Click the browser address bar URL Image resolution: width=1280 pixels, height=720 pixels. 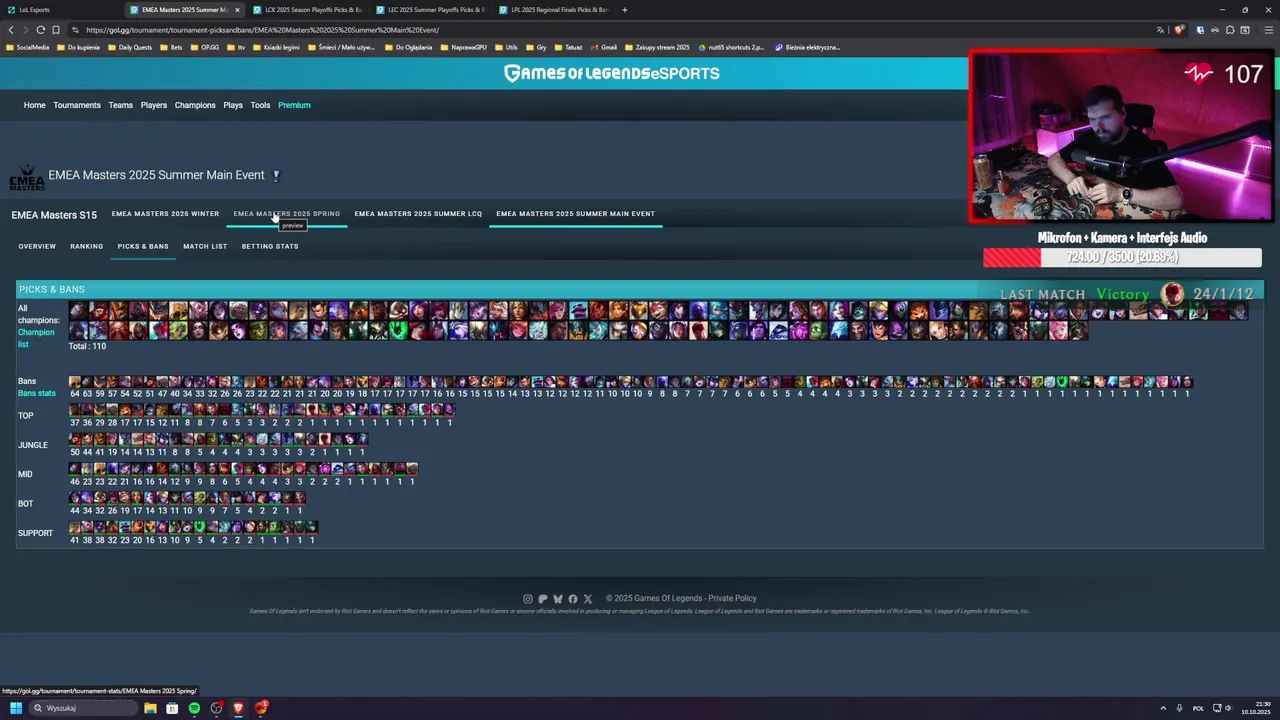pos(262,30)
